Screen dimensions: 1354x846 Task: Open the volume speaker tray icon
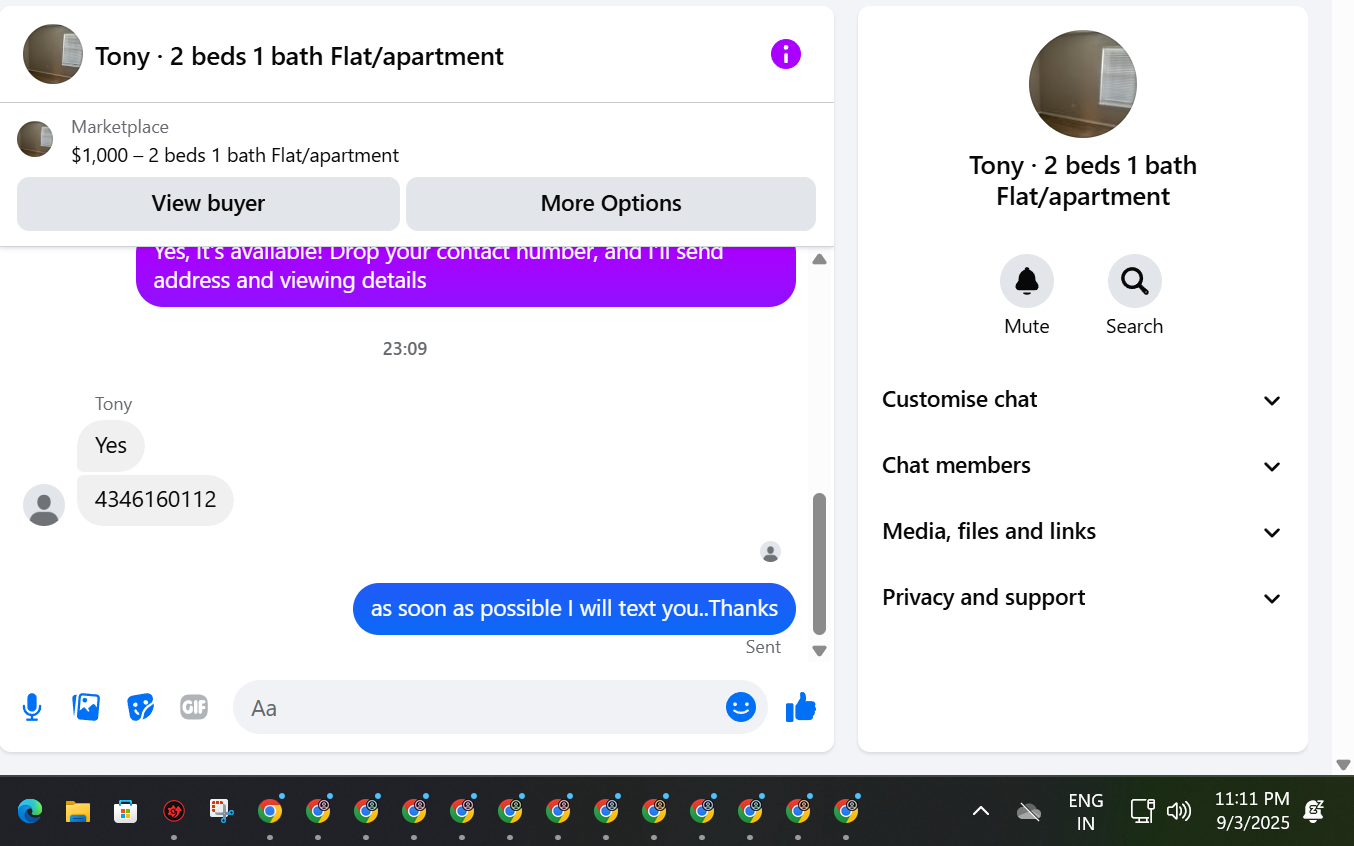(1179, 811)
